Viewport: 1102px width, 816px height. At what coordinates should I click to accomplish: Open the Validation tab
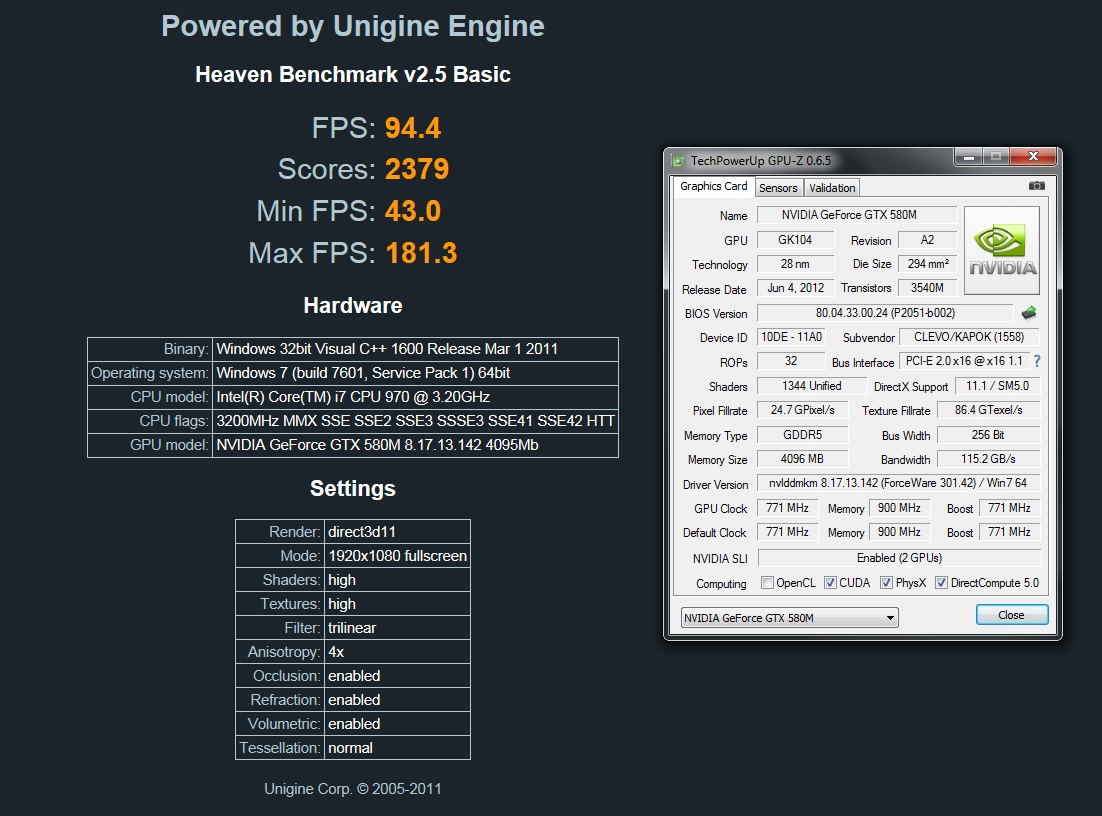832,188
